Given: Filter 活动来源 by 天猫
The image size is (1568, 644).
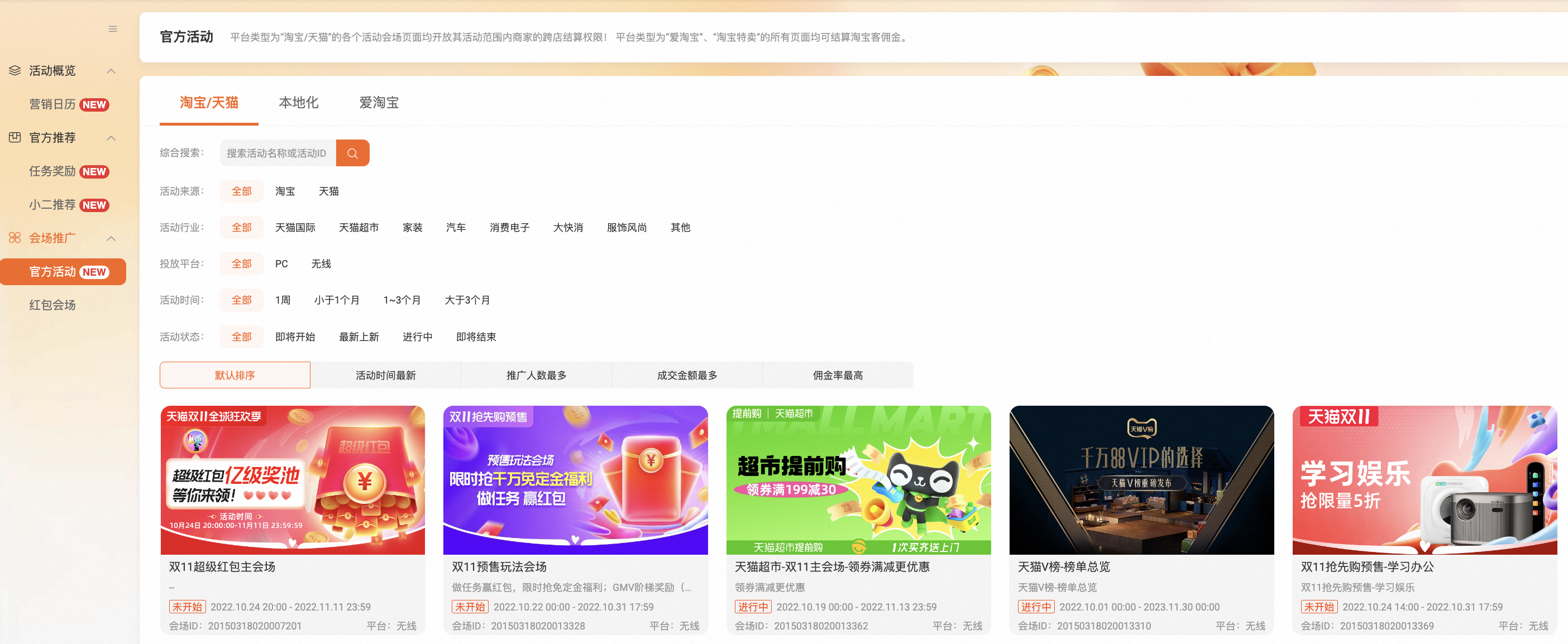Looking at the screenshot, I should 329,191.
